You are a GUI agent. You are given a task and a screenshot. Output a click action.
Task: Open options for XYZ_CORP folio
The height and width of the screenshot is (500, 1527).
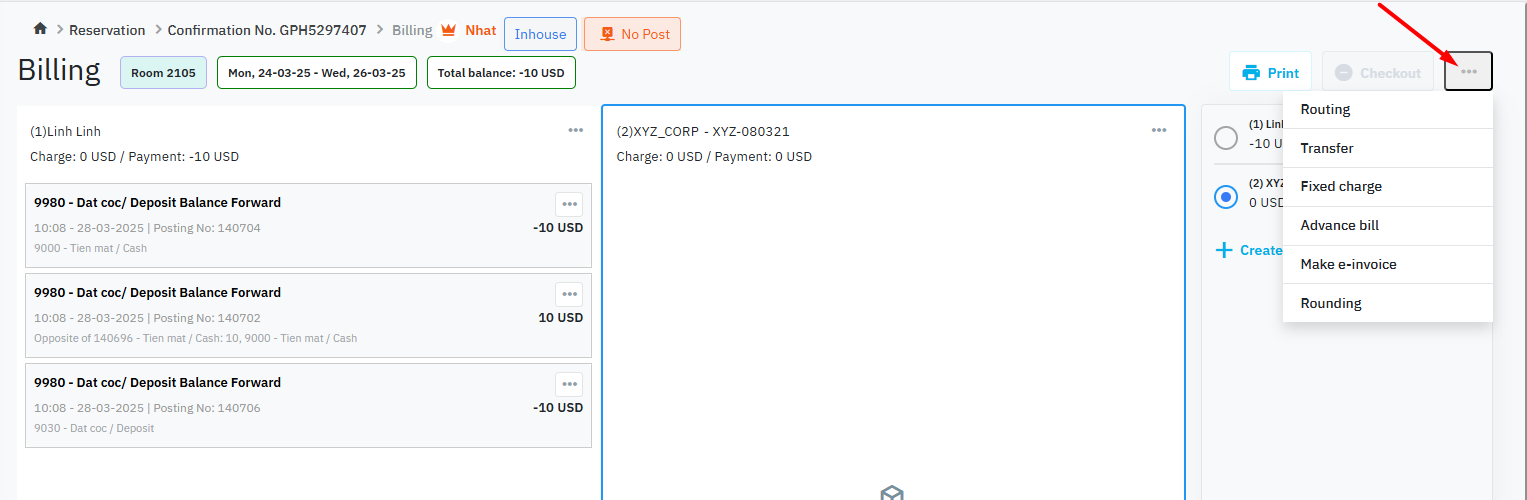click(1159, 130)
